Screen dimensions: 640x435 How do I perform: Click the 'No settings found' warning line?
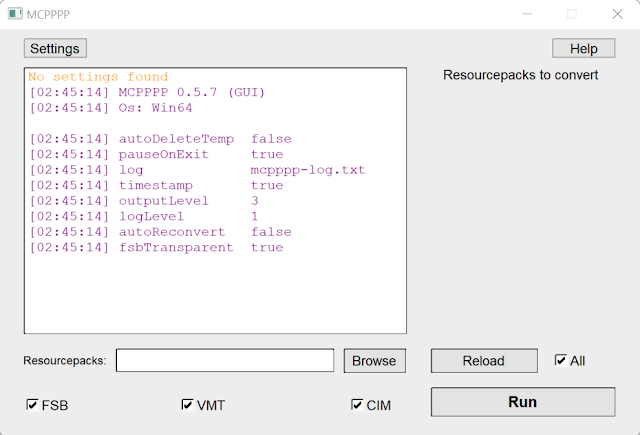pyautogui.click(x=98, y=77)
